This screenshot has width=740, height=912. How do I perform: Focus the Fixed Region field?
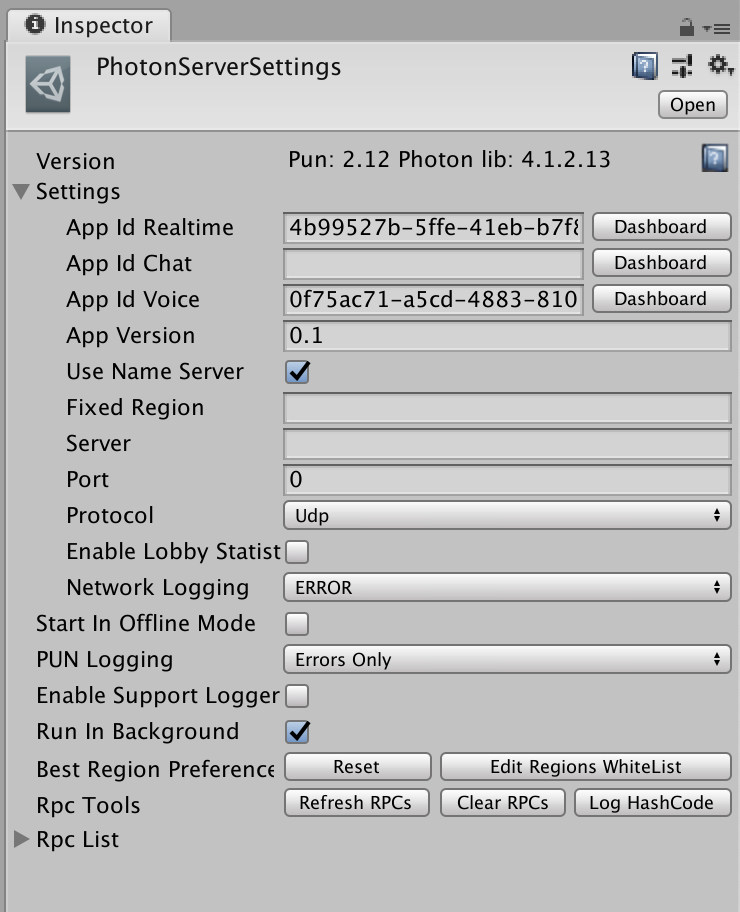pos(507,408)
